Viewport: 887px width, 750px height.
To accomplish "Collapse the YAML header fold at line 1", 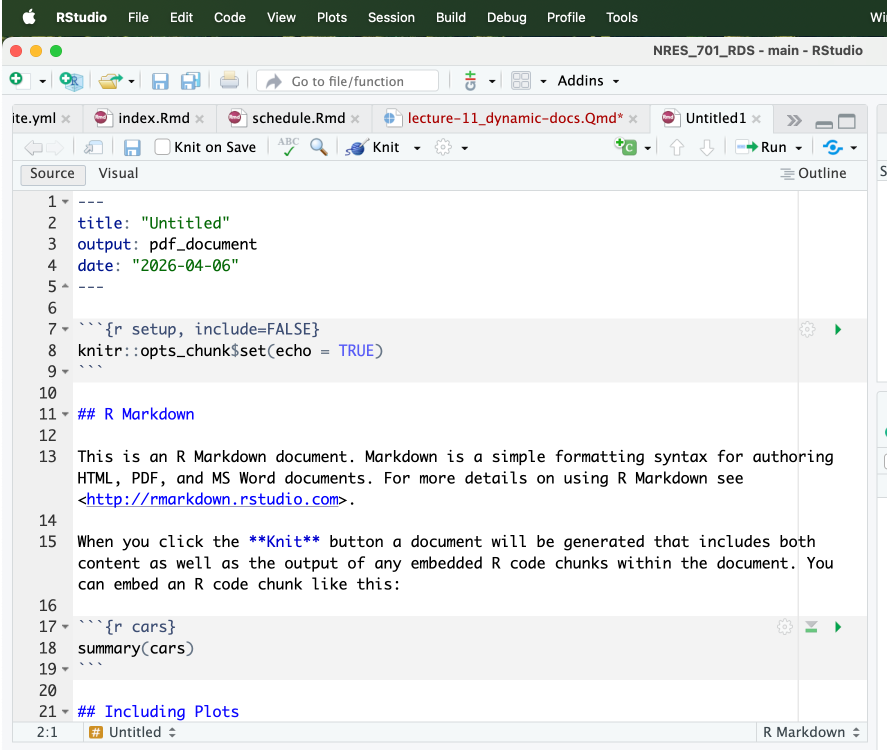I will point(65,202).
